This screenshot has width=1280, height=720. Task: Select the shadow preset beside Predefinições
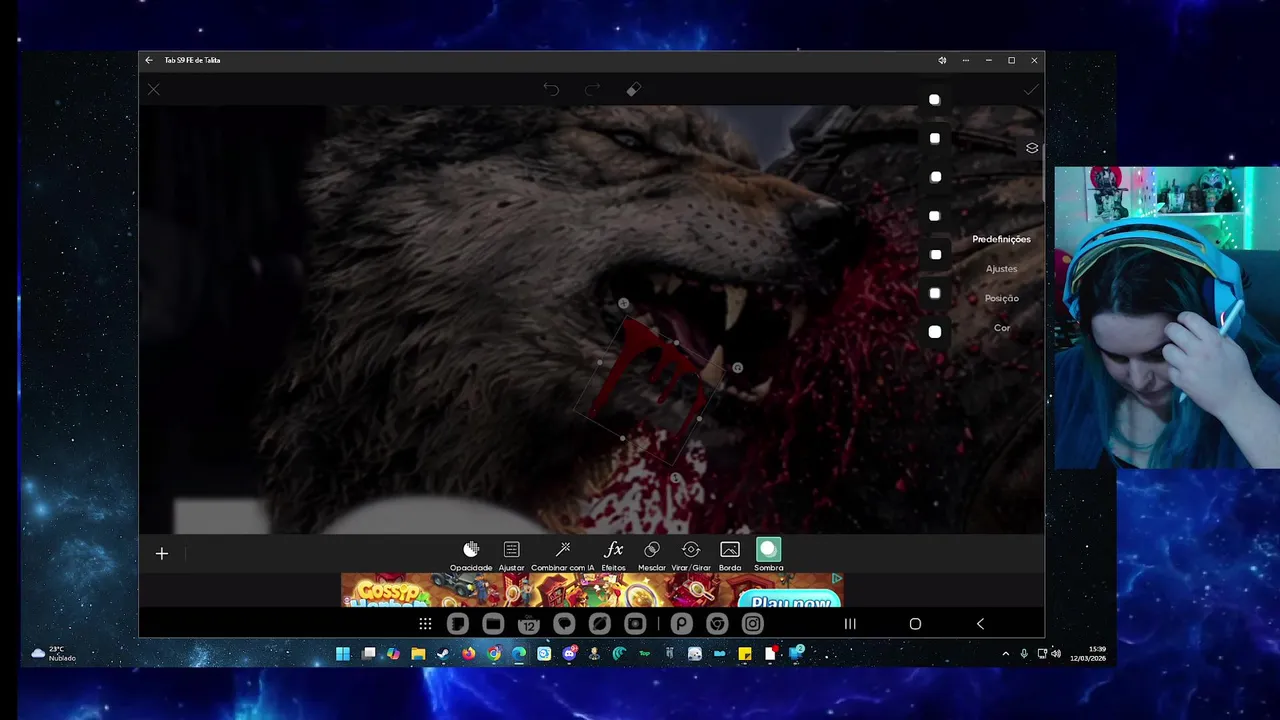pyautogui.click(x=935, y=254)
